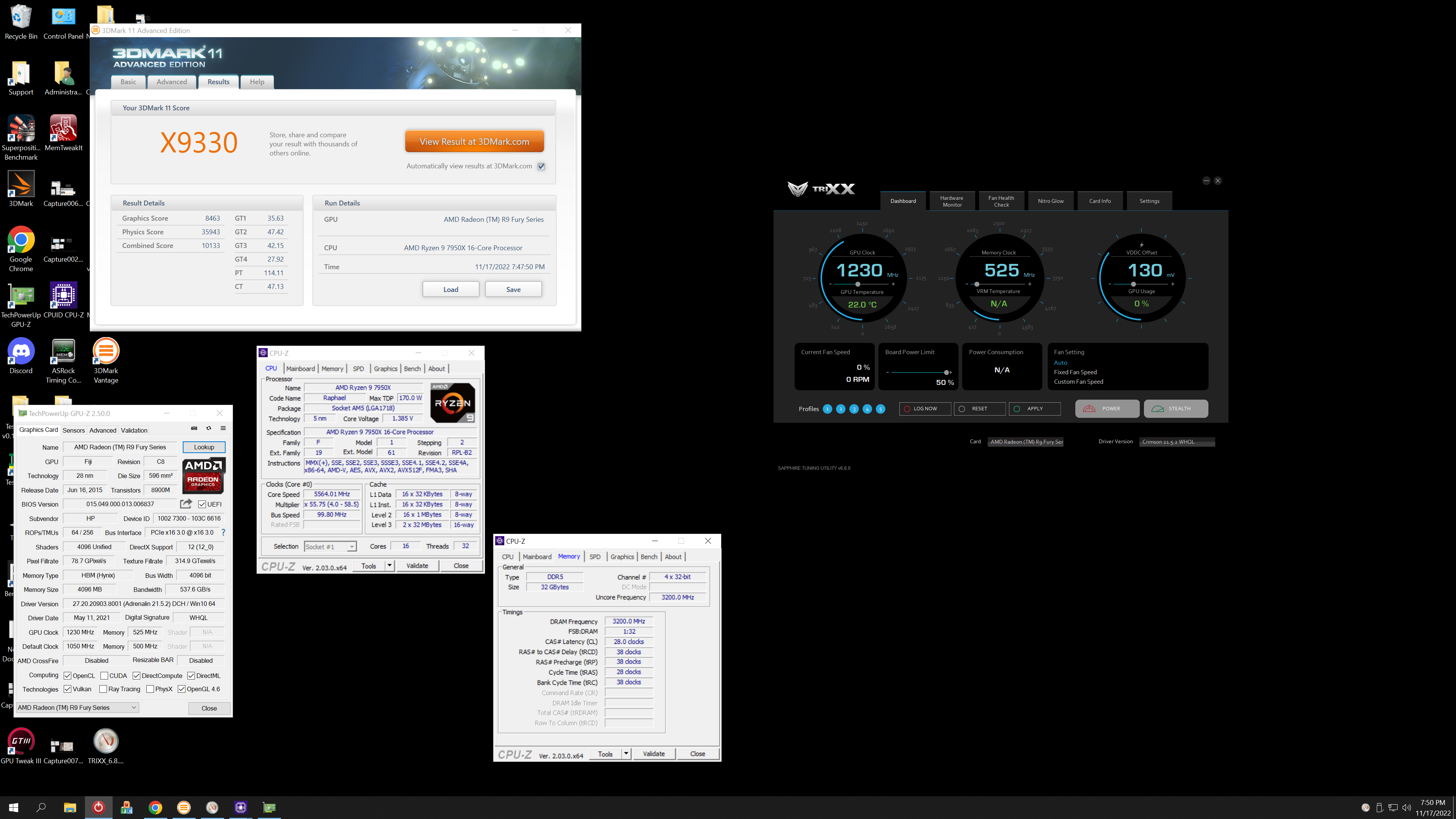
Task: Select Custom Fan Speed in Fan Setting
Action: coord(1078,381)
